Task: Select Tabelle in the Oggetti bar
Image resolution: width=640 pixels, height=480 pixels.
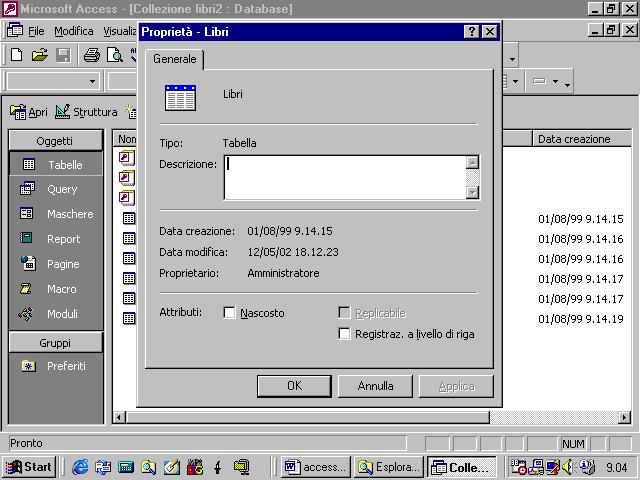Action: click(56, 164)
